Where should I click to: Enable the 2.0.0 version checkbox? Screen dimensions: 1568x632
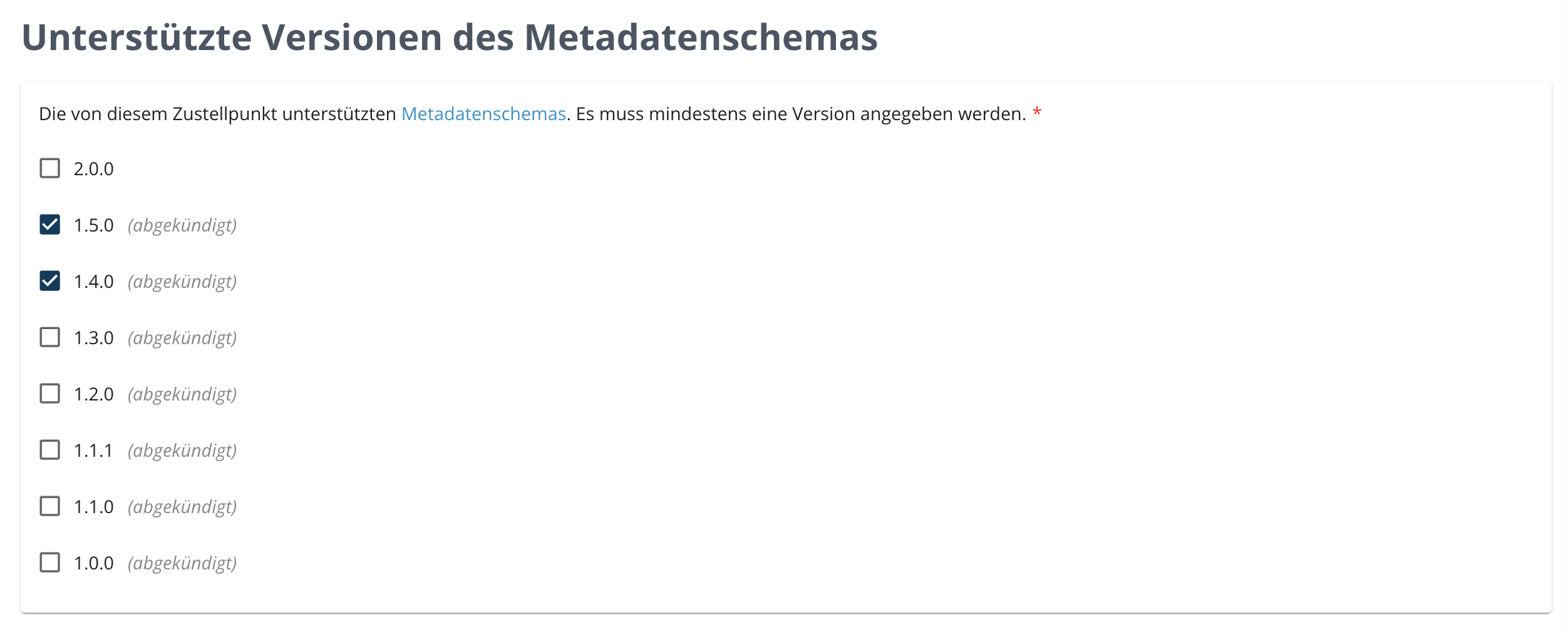[49, 168]
